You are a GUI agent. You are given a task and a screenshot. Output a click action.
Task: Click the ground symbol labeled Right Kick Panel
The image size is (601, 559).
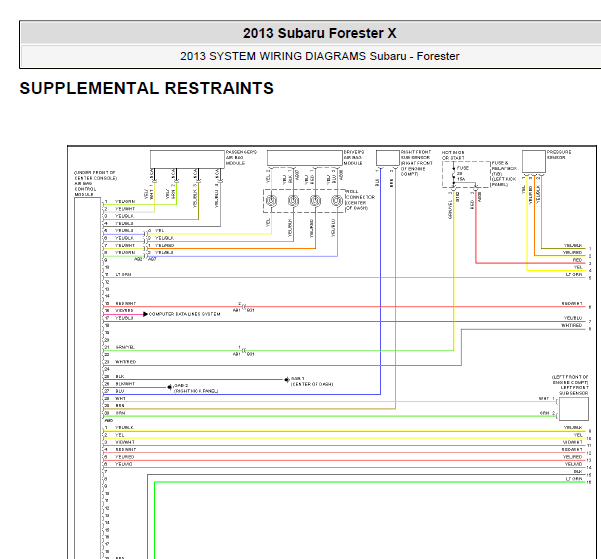coord(170,387)
